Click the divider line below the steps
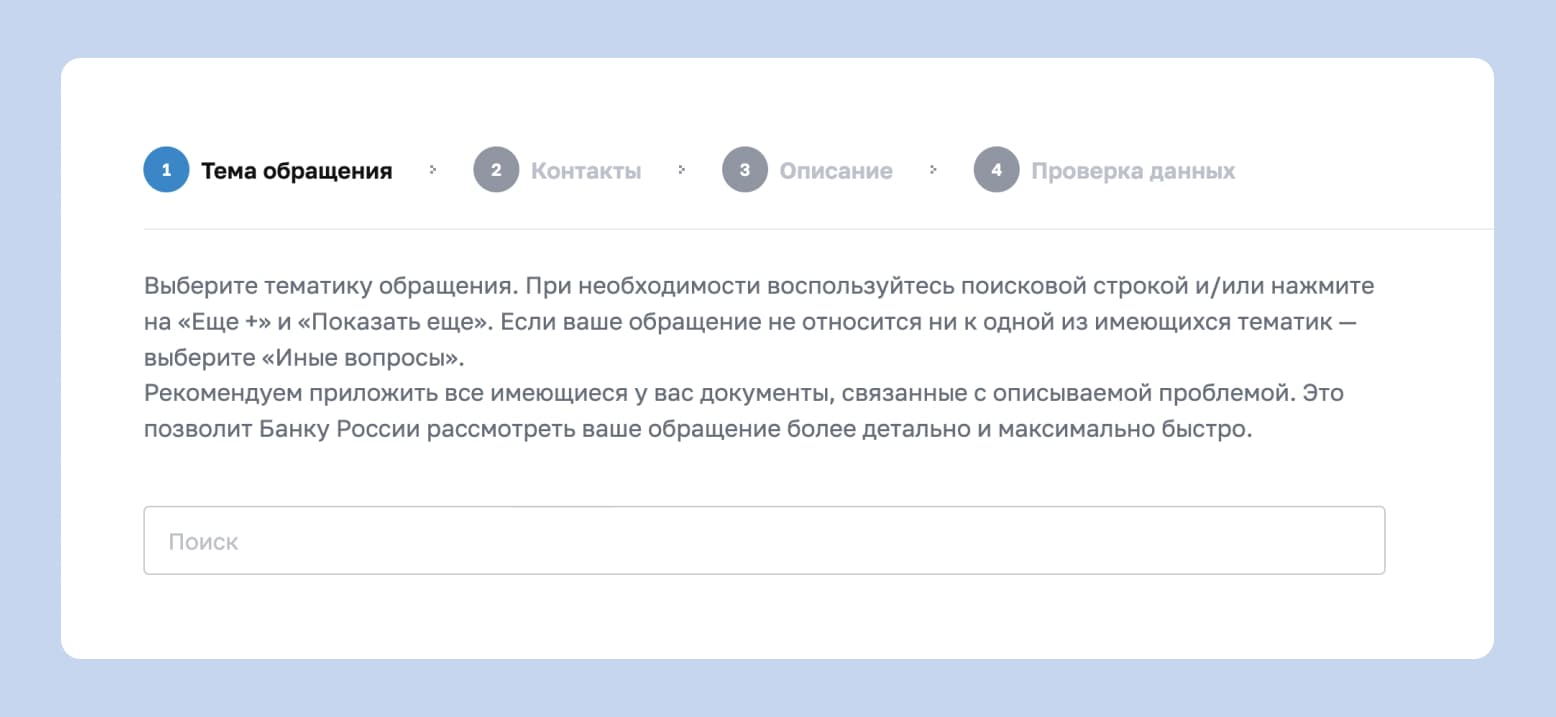 tap(818, 229)
